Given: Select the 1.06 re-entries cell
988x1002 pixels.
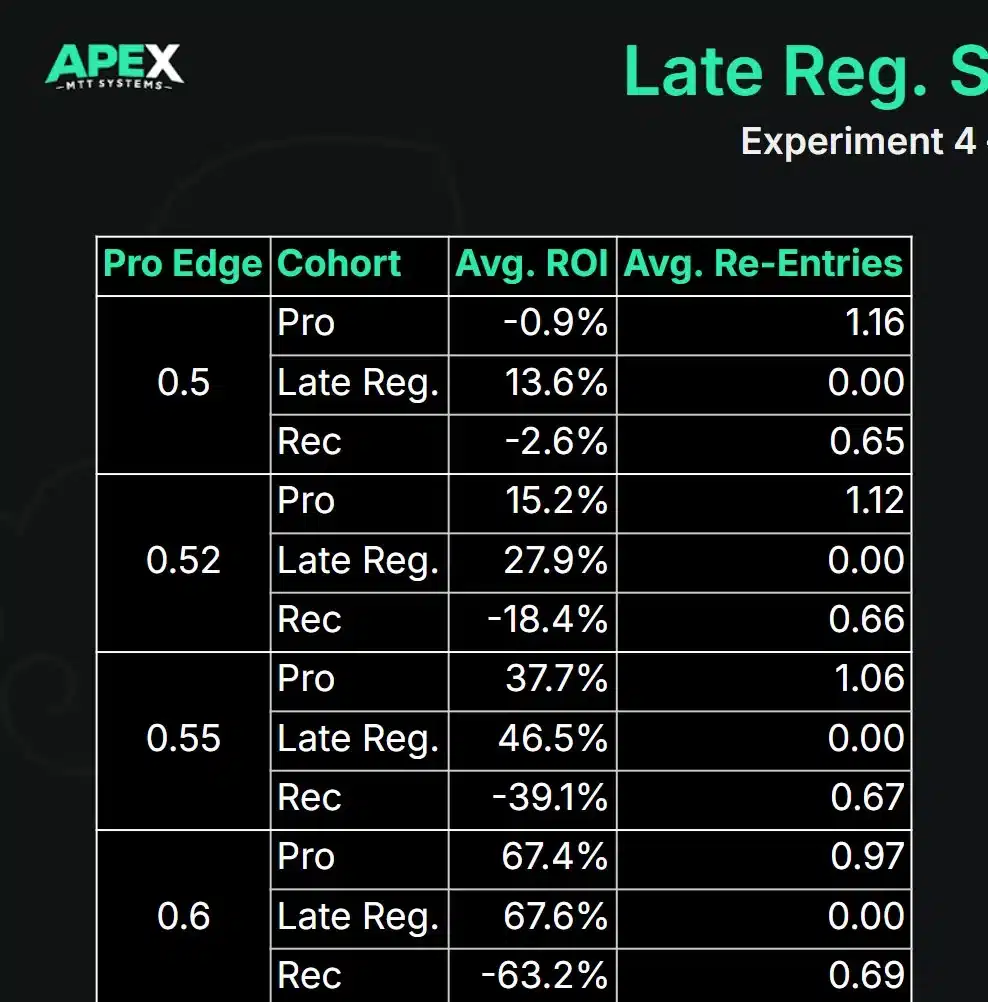Looking at the screenshot, I should (x=874, y=679).
